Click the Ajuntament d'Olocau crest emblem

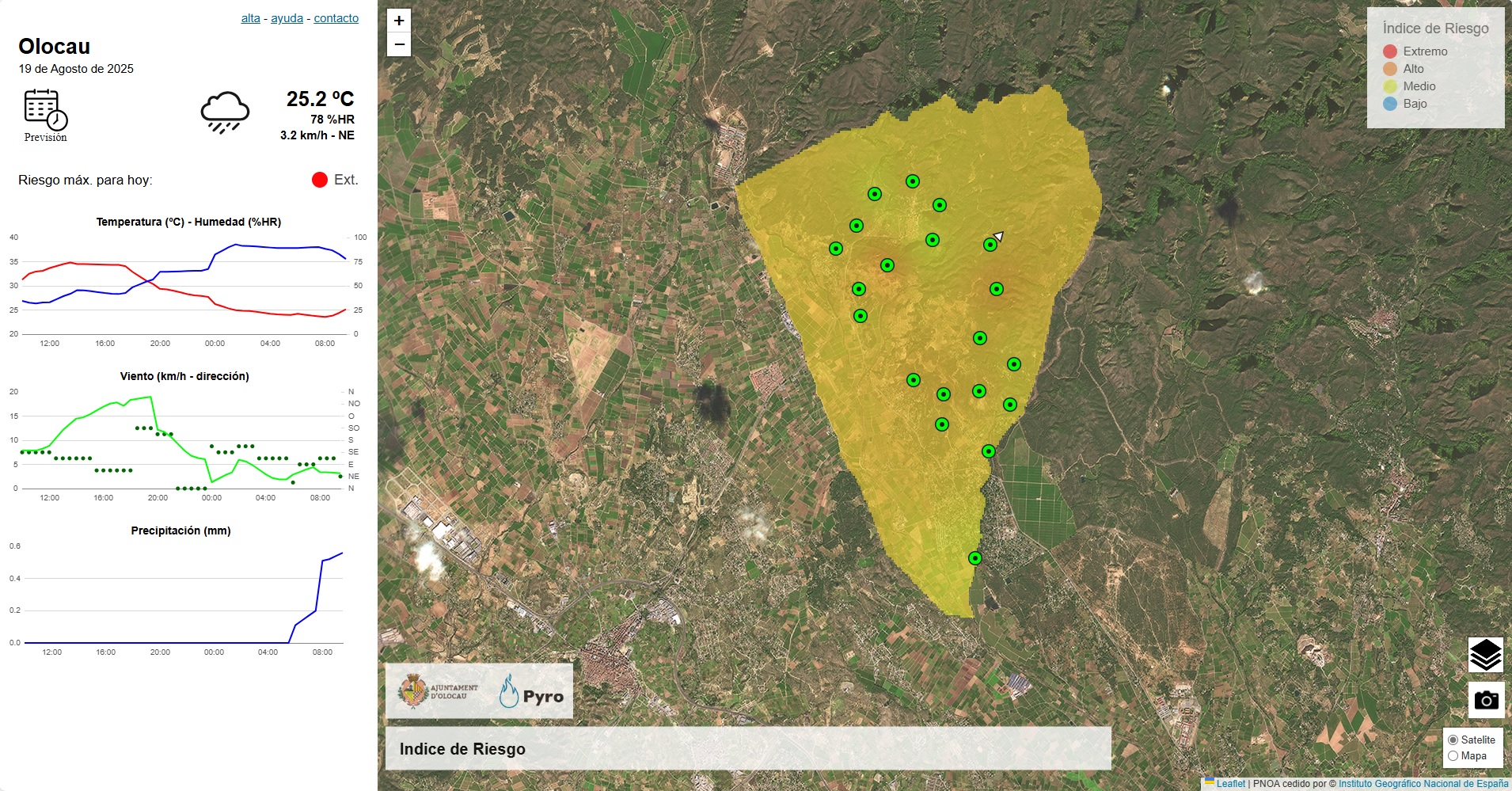point(415,690)
